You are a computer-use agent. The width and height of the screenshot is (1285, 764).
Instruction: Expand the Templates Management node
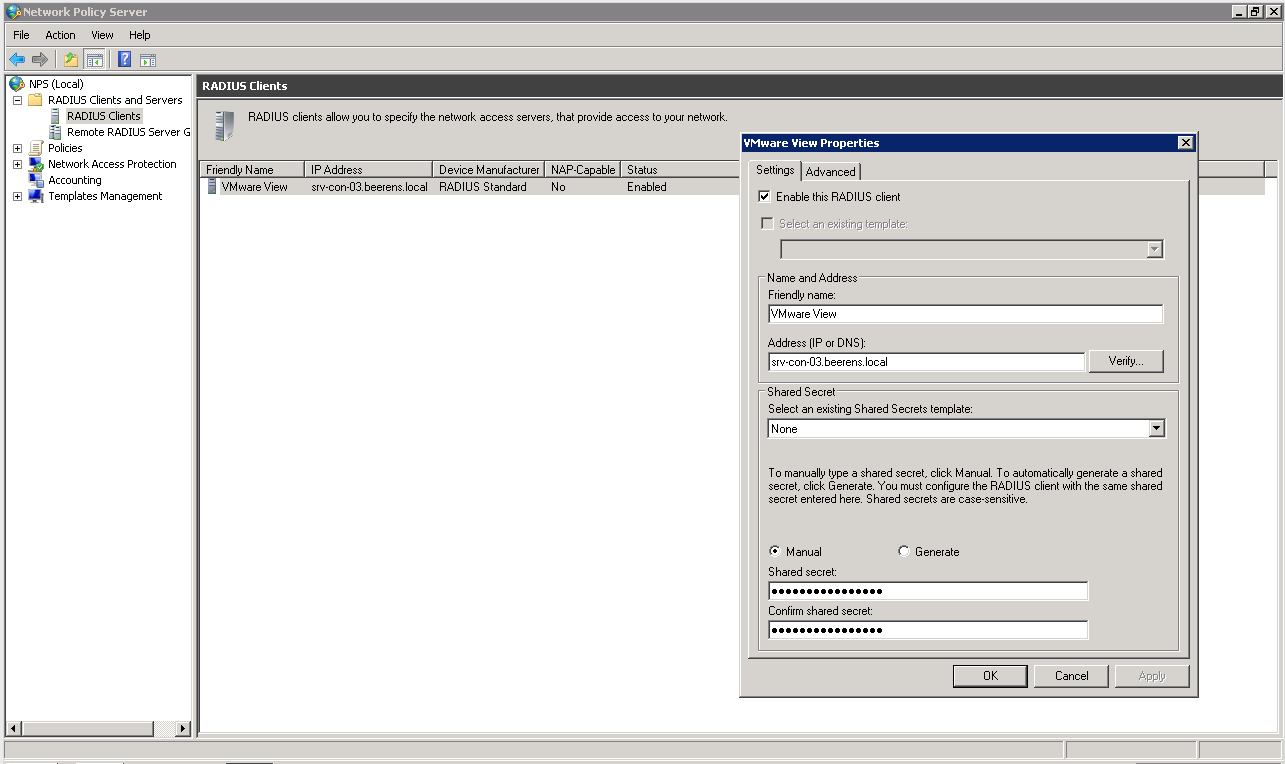pyautogui.click(x=17, y=196)
